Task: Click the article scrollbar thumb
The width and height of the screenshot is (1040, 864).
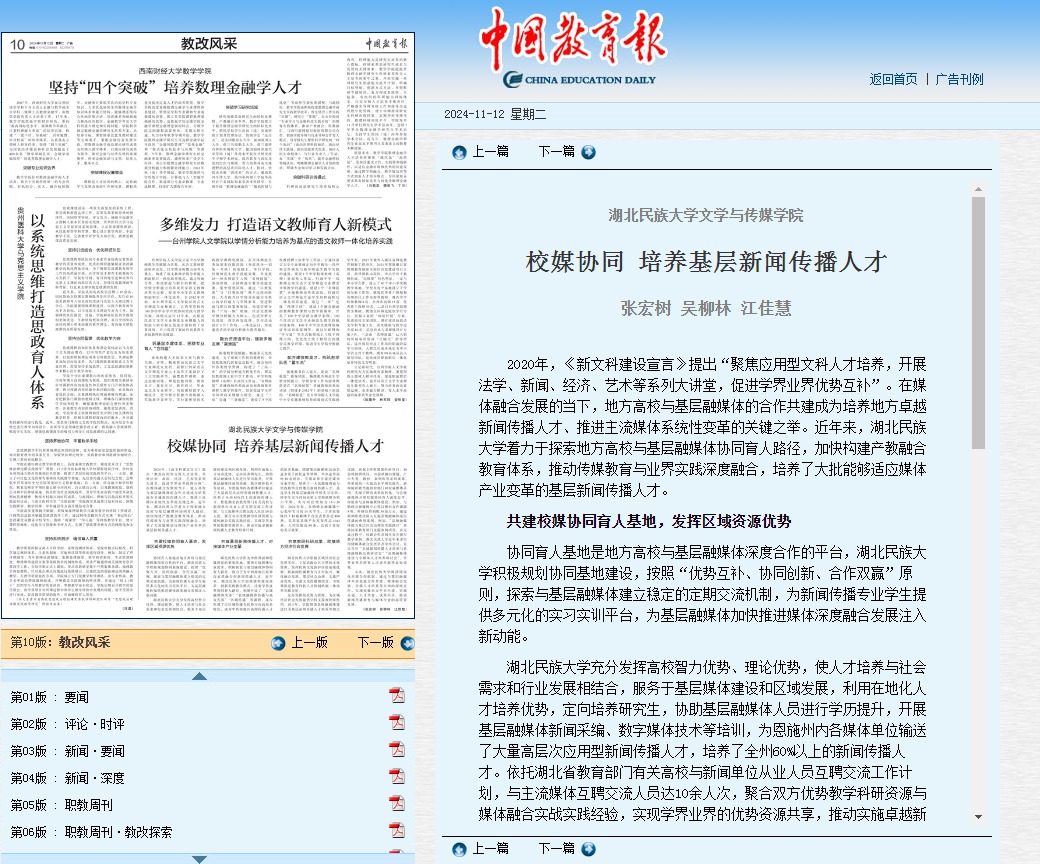Action: 978,323
